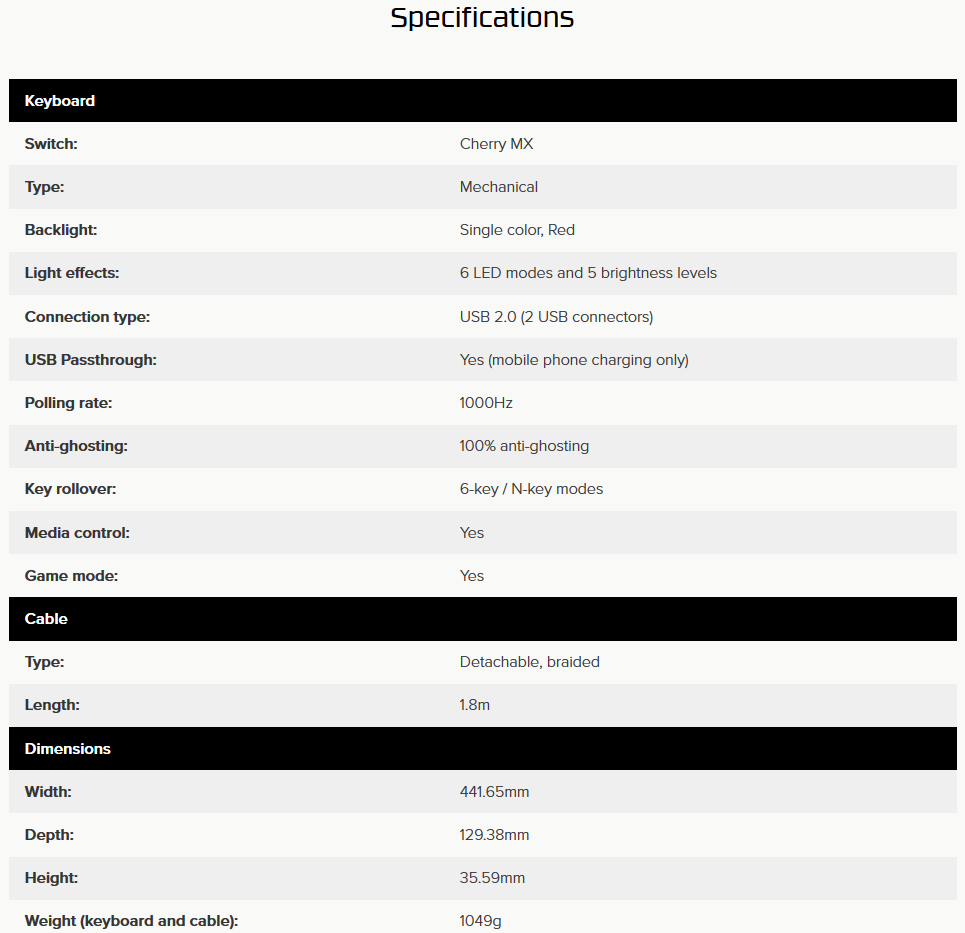Click the 6-key / N-key modes value
The height and width of the screenshot is (933, 965).
[x=531, y=489]
